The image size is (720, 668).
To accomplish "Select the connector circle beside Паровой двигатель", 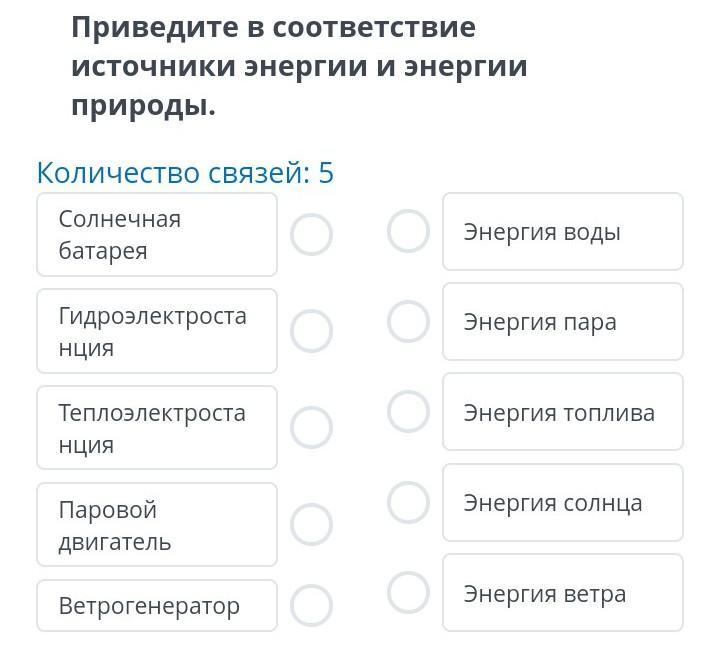I will (311, 524).
